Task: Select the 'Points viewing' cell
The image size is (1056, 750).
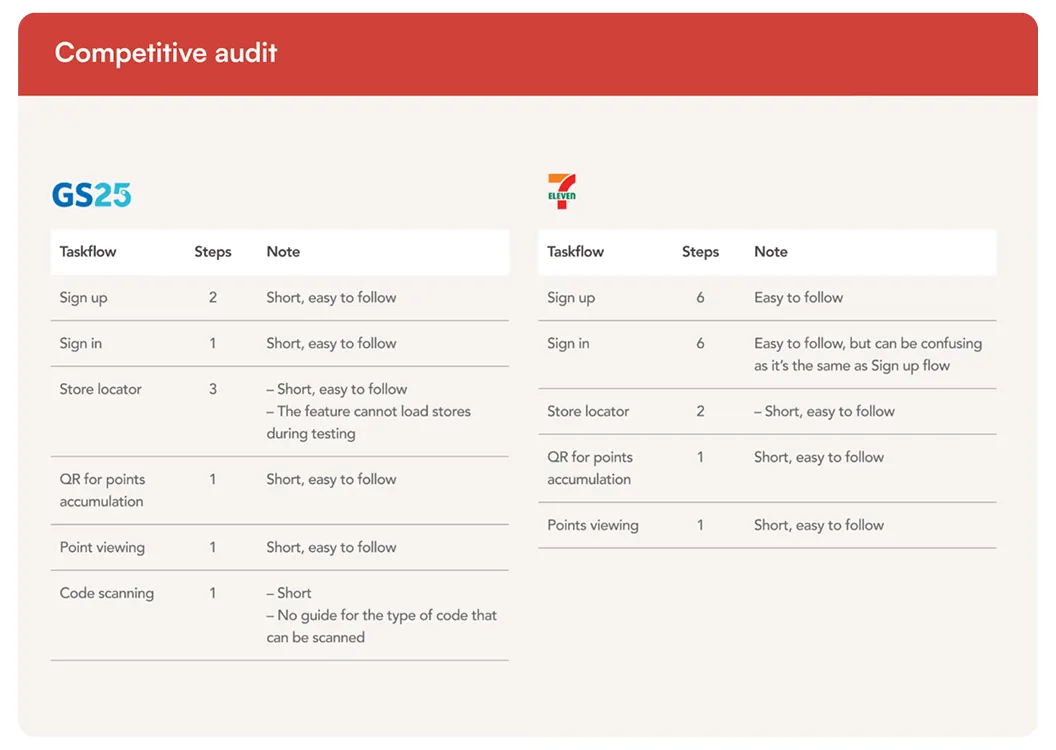Action: point(593,525)
